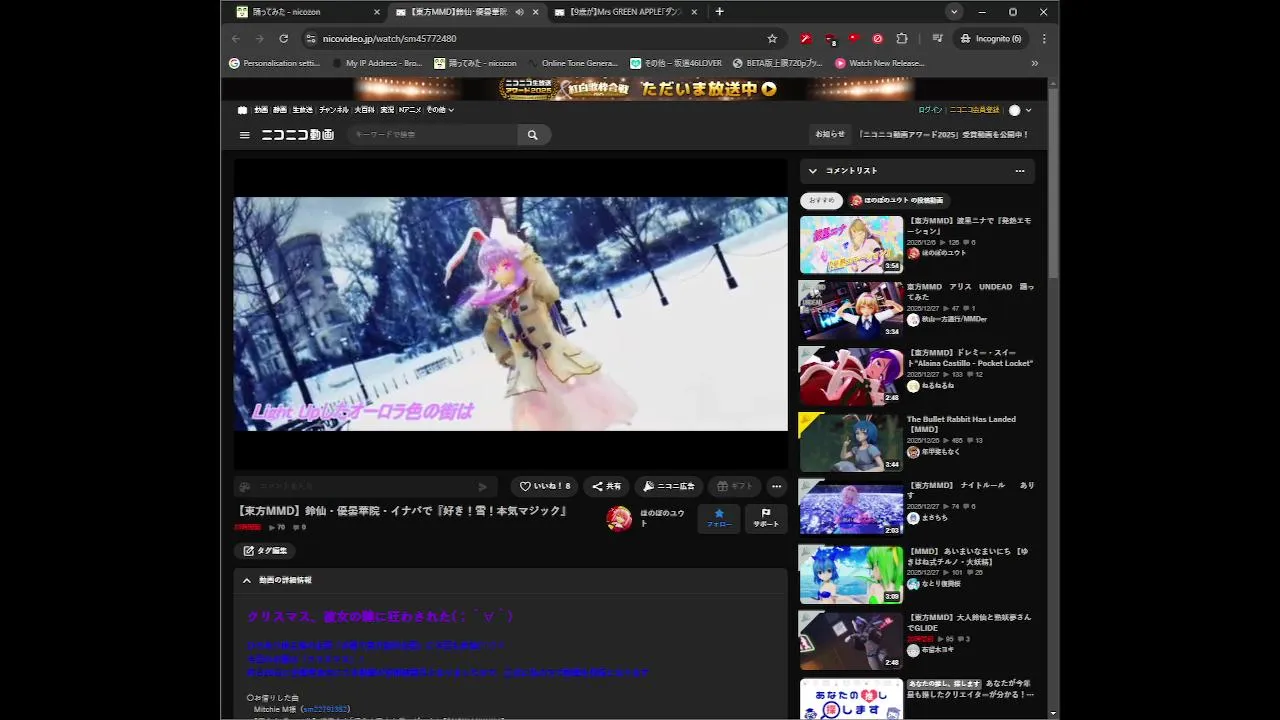Image resolution: width=1280 pixels, height=720 pixels.
Task: Reload the page
Action: click(284, 39)
